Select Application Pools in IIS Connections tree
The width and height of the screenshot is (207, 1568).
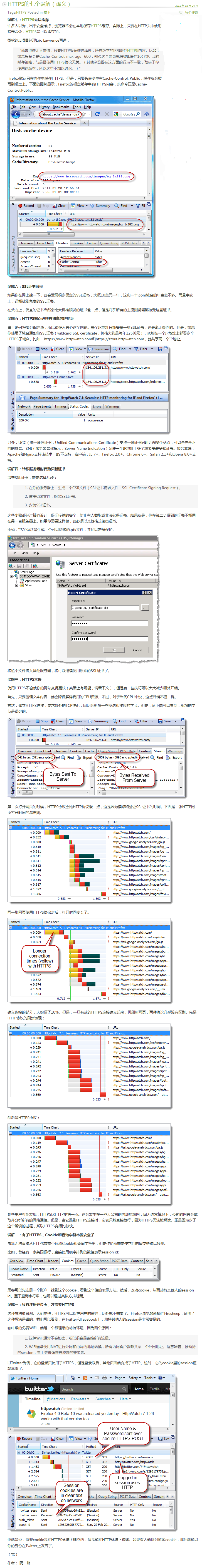35,581
